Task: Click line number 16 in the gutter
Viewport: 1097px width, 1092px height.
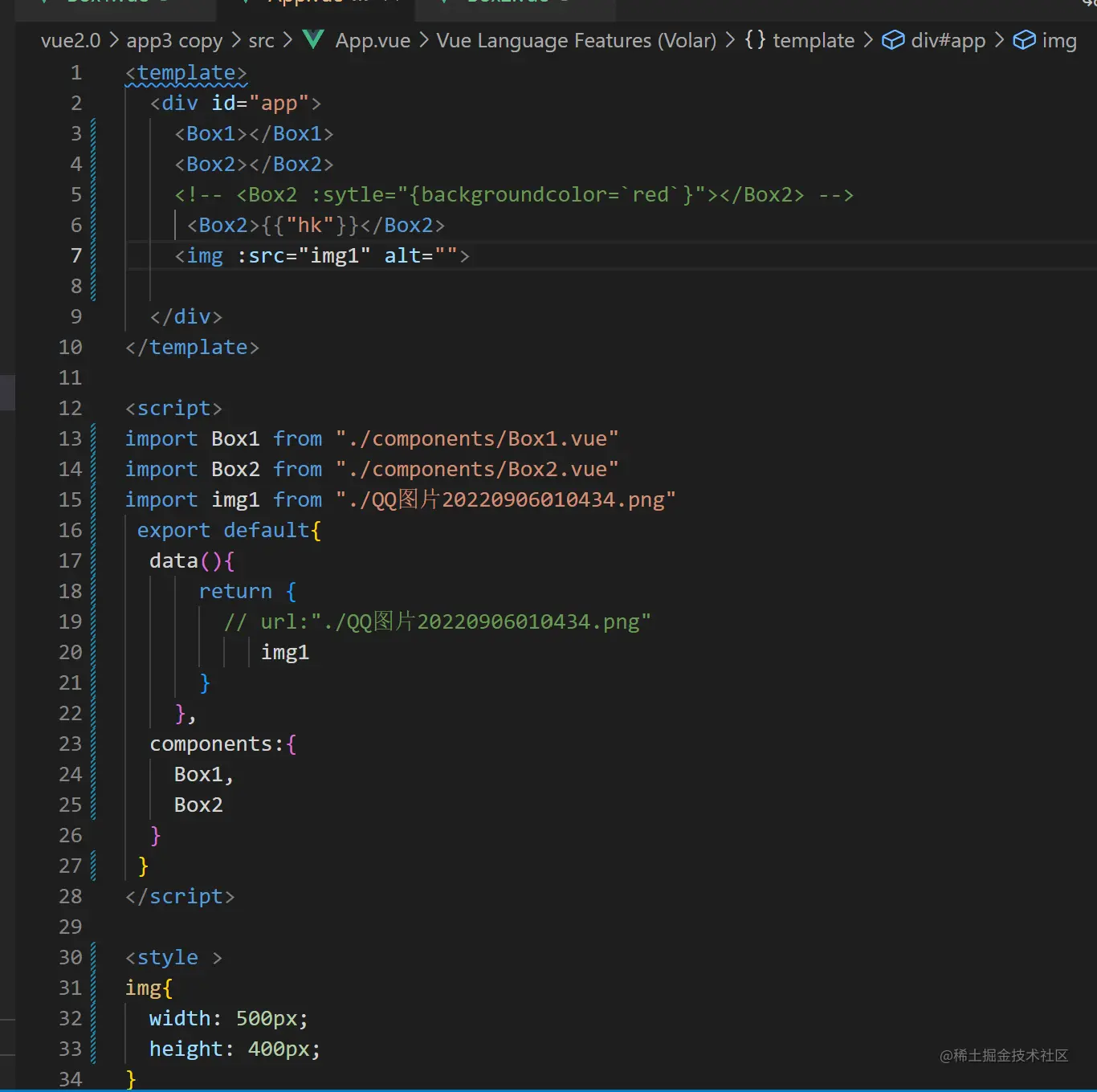Action: point(71,531)
